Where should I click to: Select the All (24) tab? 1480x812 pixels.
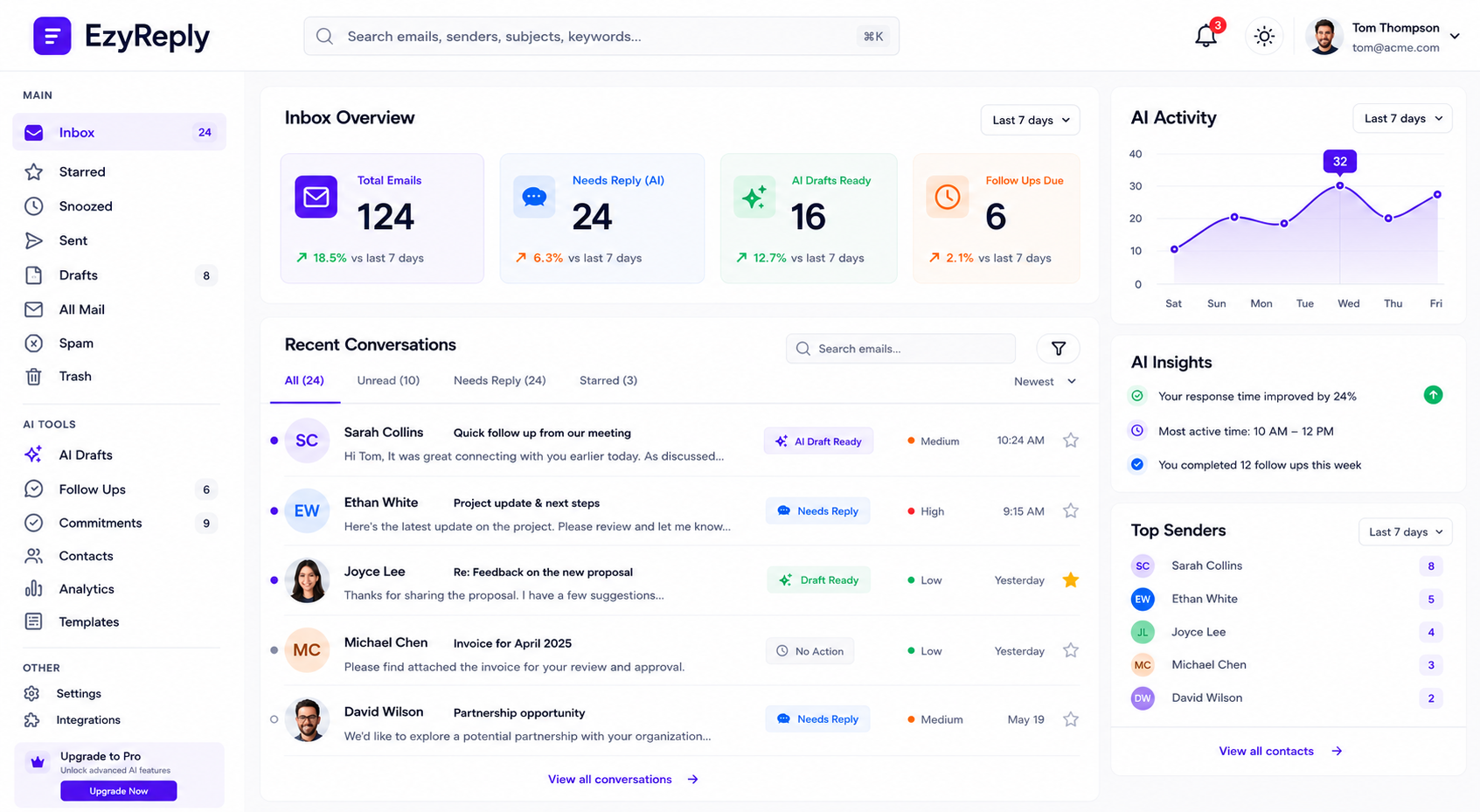[304, 380]
